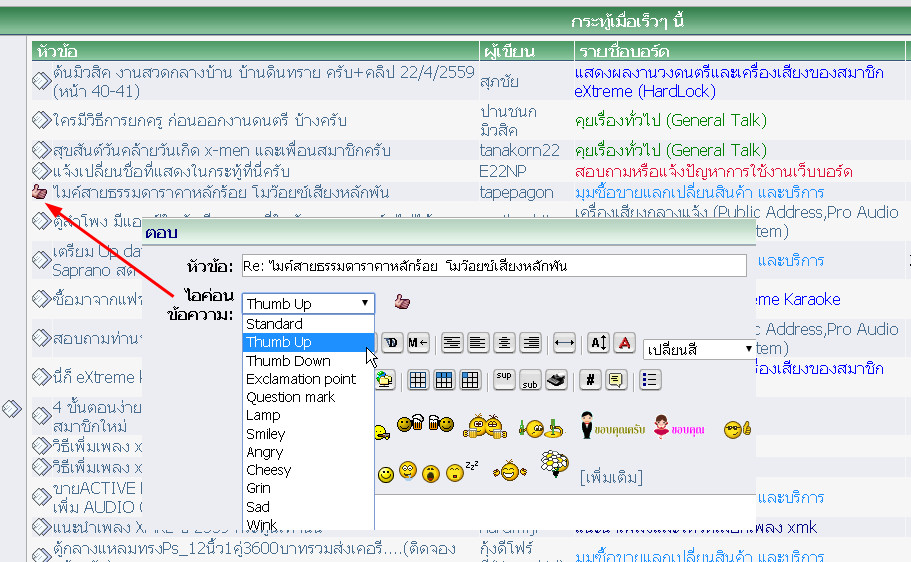Open the เปลี่ยนสี color dropdown
Screen dimensions: 911x562
[700, 349]
